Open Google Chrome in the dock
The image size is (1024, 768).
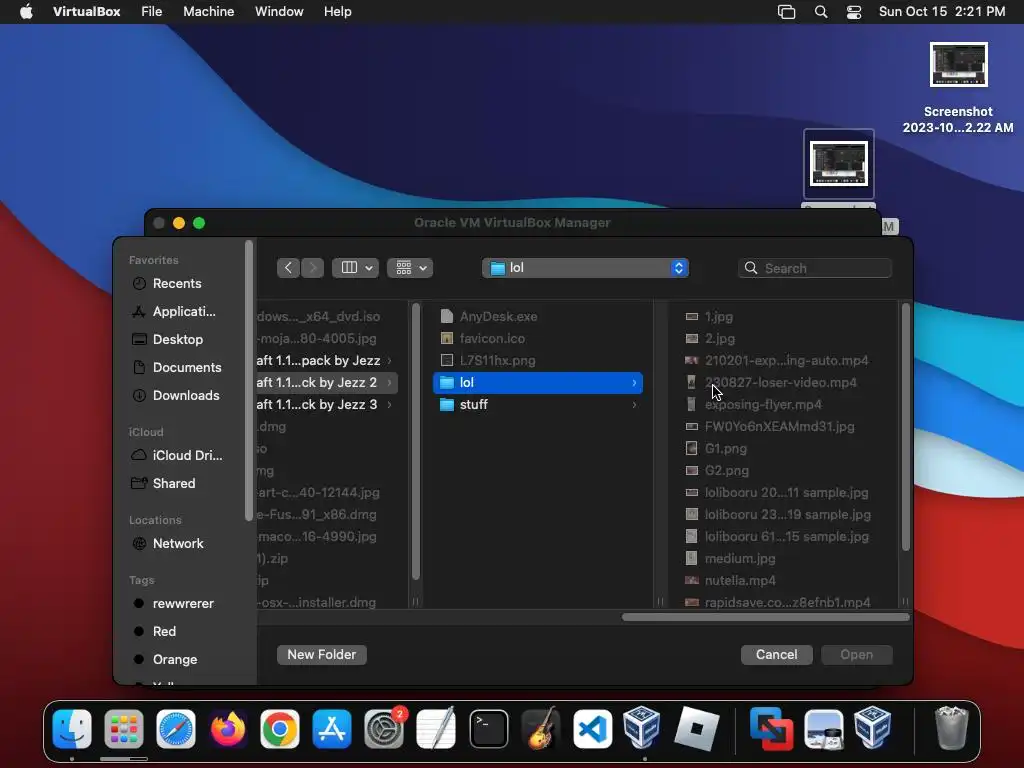click(280, 729)
